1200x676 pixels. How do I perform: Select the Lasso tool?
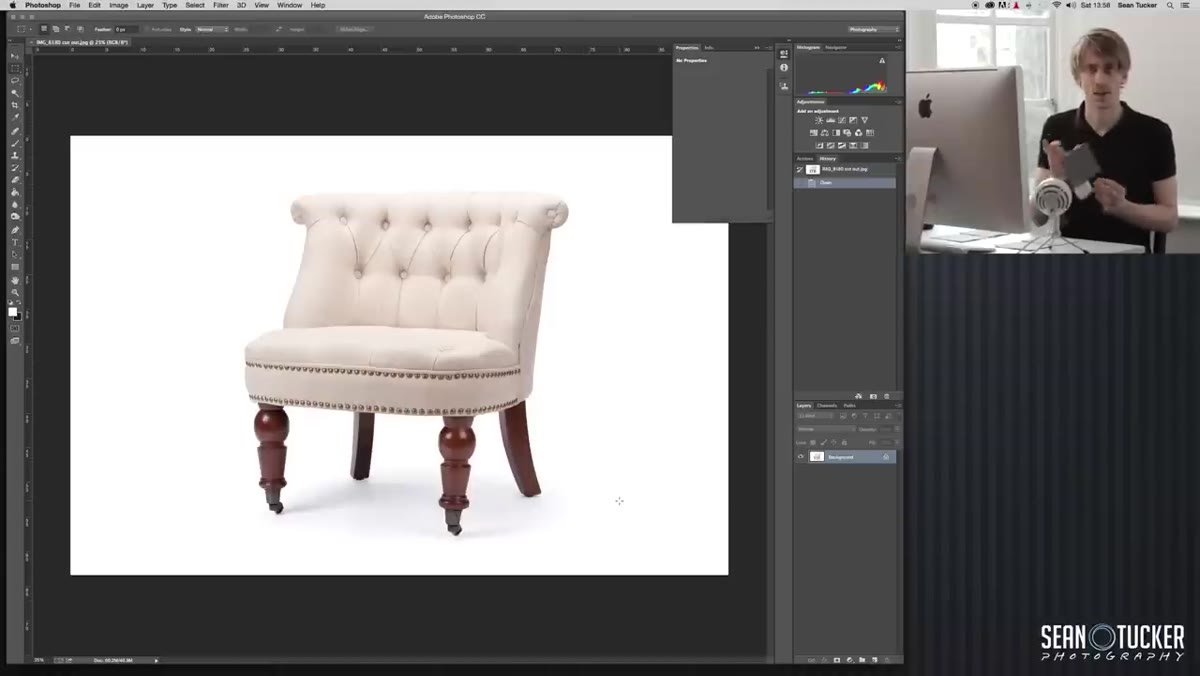[x=15, y=79]
